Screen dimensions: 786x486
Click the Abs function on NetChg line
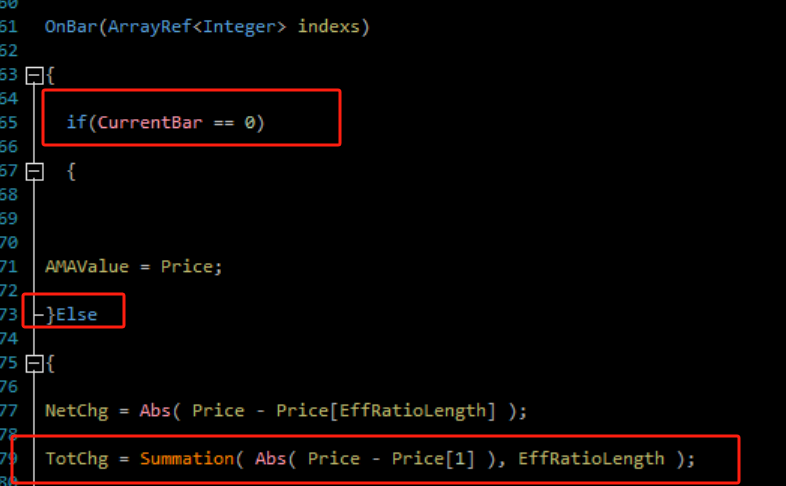coord(155,410)
